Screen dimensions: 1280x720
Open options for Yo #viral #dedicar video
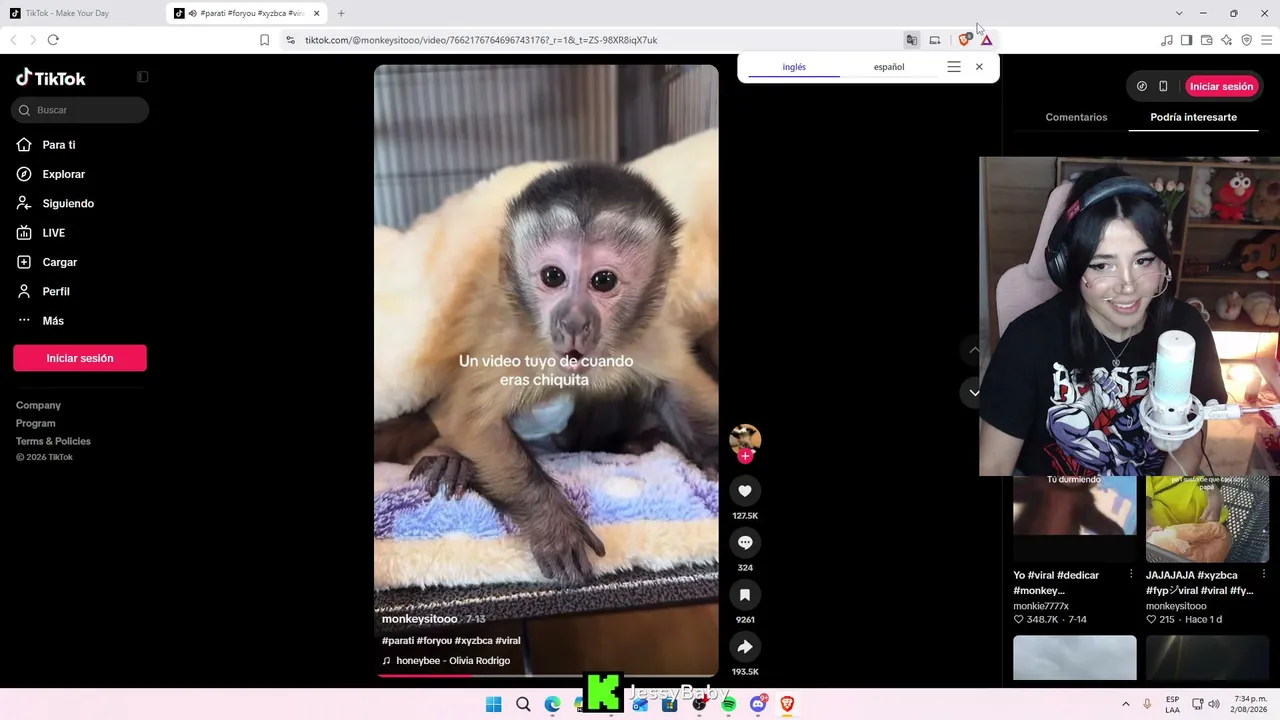pyautogui.click(x=1131, y=574)
